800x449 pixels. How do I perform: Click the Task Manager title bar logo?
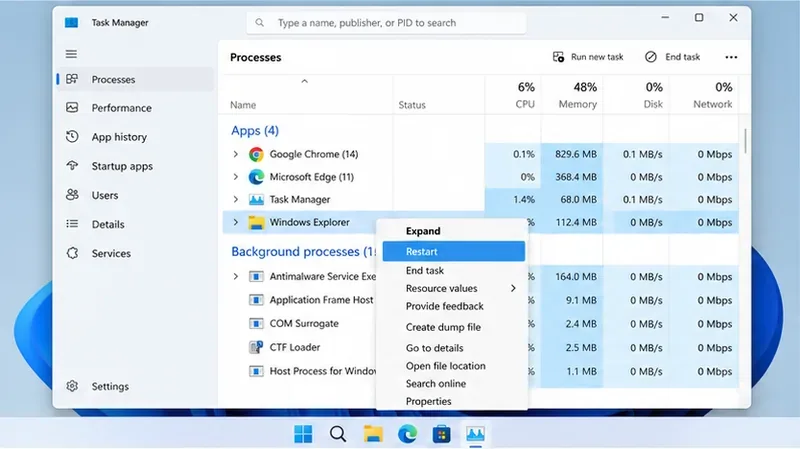pyautogui.click(x=71, y=22)
